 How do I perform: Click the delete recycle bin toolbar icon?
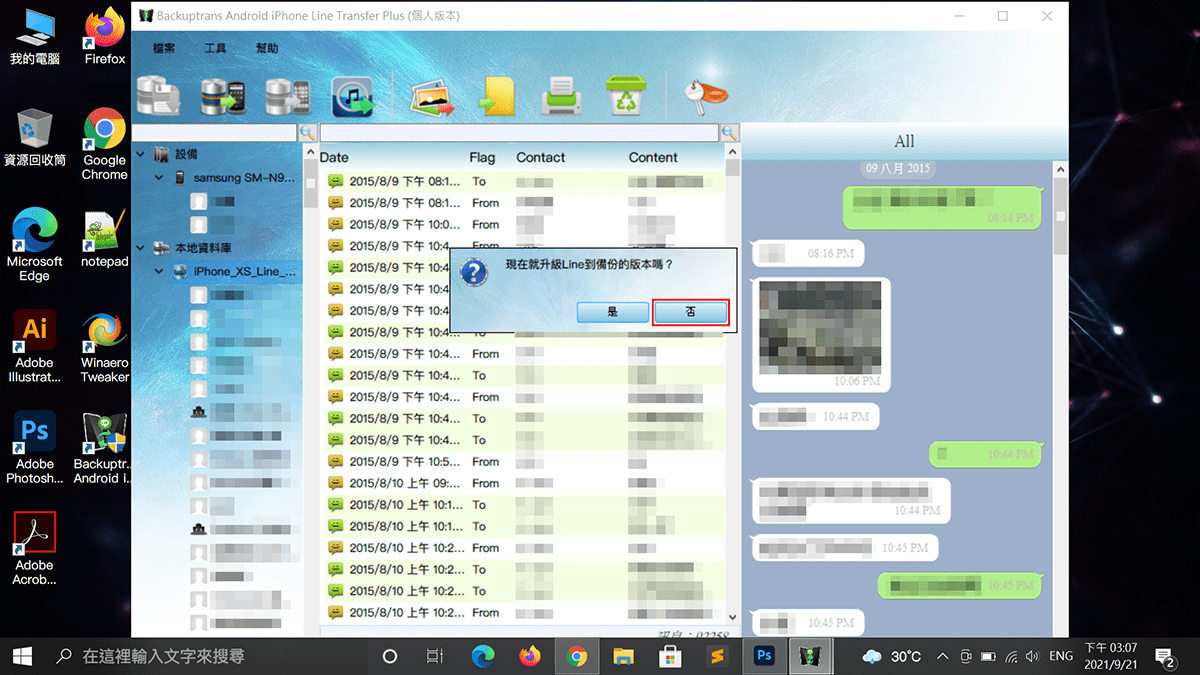(628, 95)
